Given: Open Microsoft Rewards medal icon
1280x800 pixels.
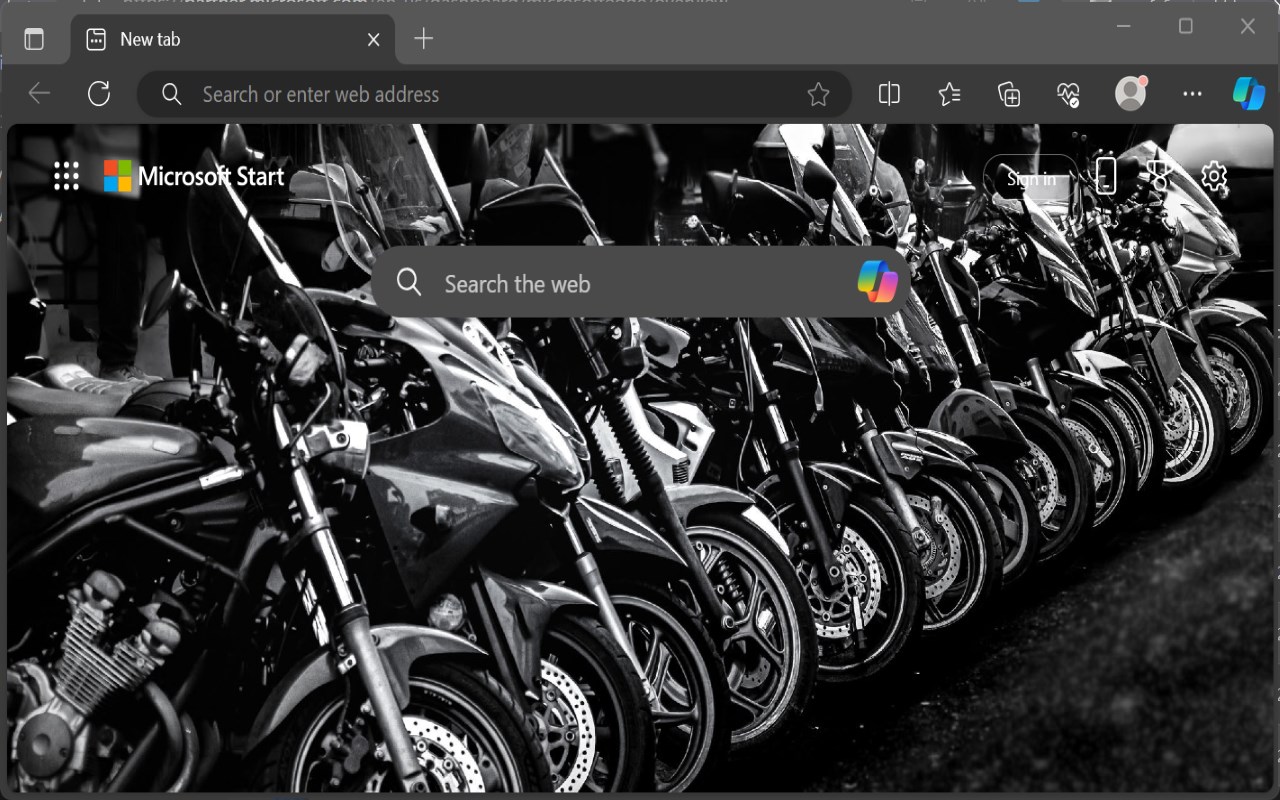Looking at the screenshot, I should coord(1159,177).
